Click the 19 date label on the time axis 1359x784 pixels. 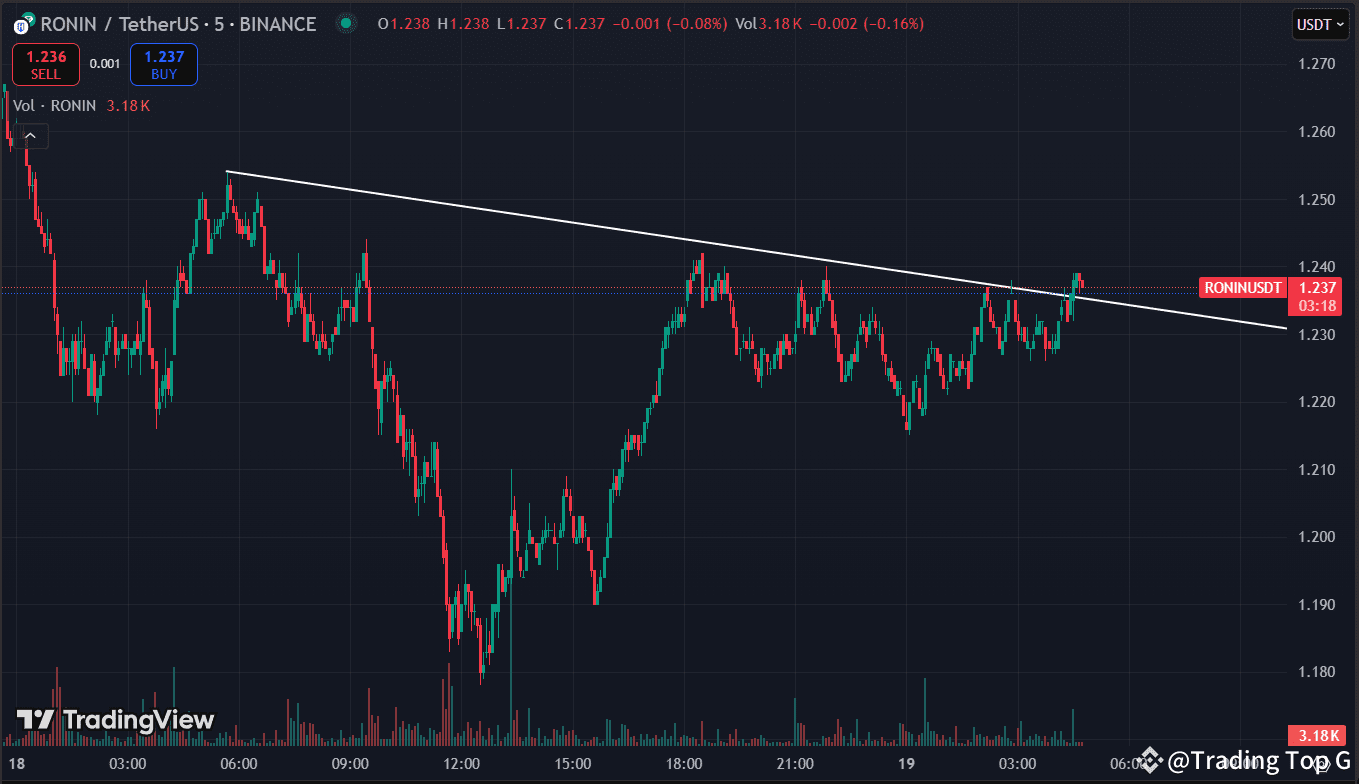[x=908, y=763]
